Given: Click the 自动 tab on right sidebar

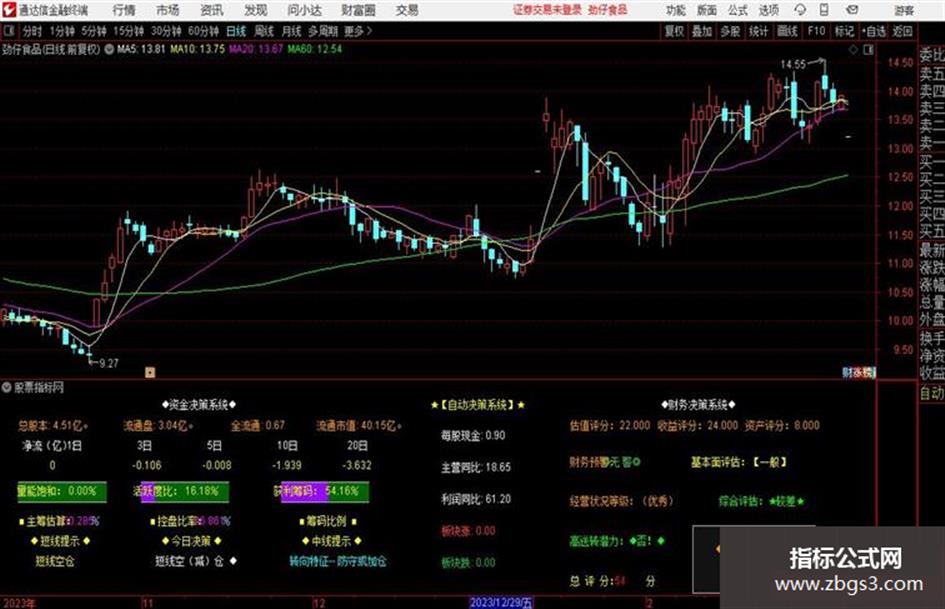Looking at the screenshot, I should pyautogui.click(x=932, y=393).
